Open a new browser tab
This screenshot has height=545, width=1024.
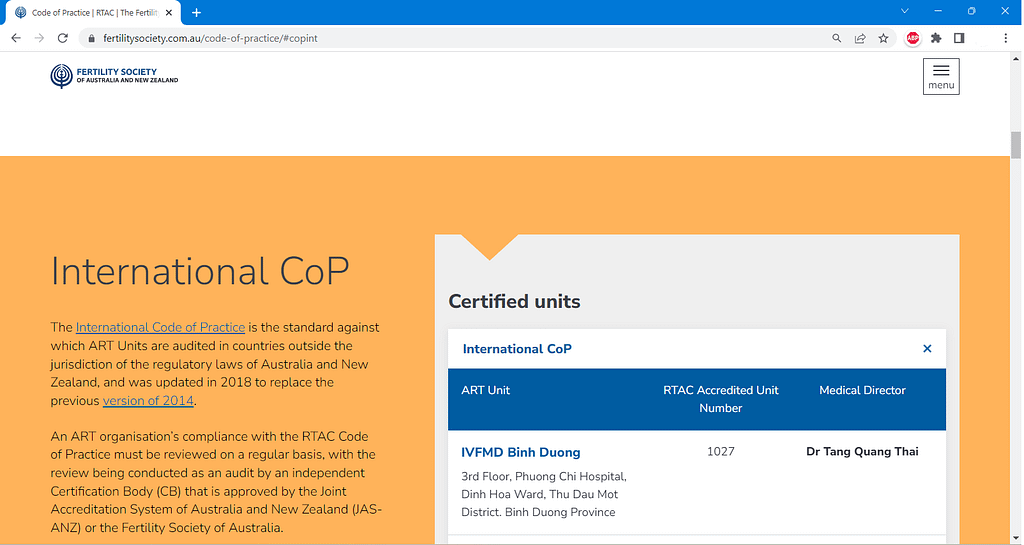(197, 12)
